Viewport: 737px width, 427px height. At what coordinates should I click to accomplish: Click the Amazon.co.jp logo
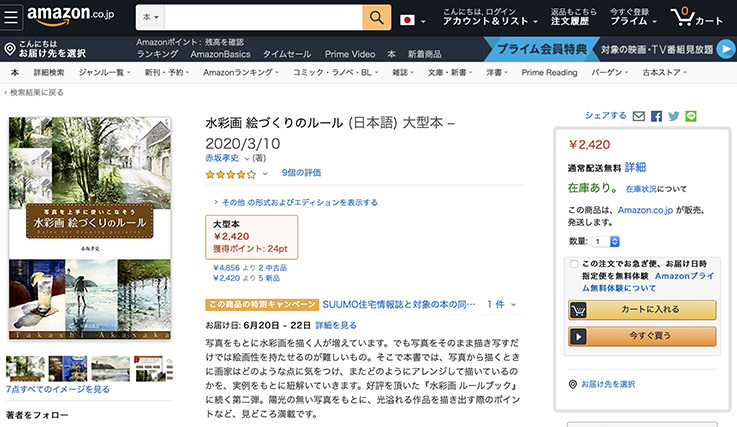[x=71, y=16]
